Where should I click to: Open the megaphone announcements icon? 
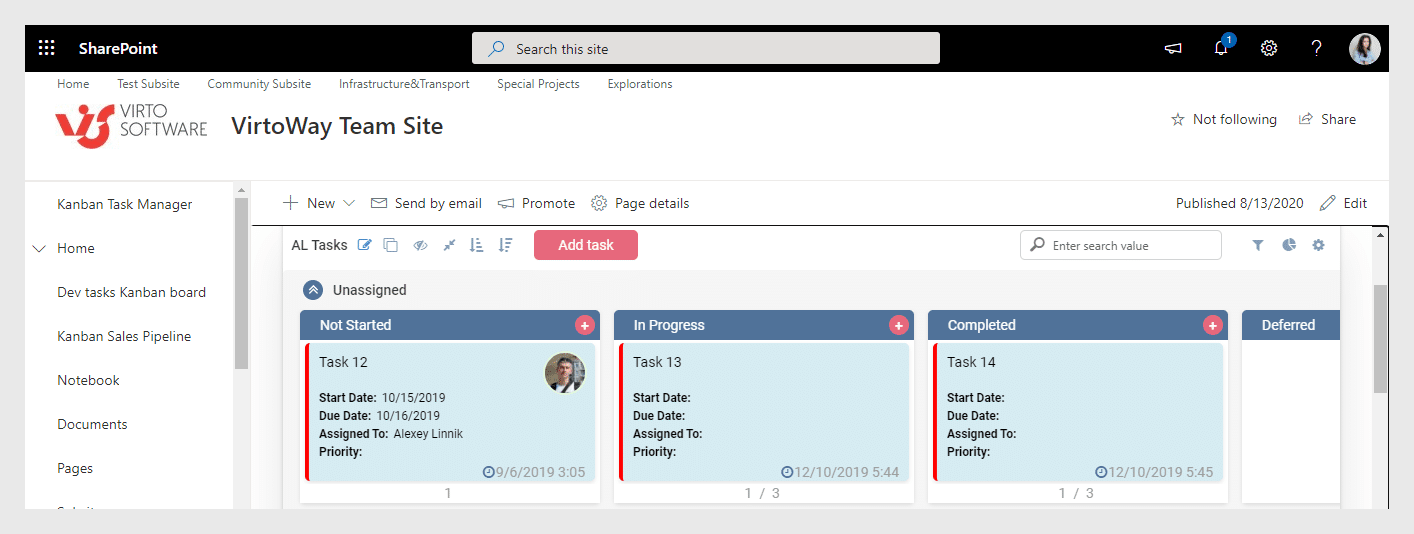click(x=1173, y=48)
